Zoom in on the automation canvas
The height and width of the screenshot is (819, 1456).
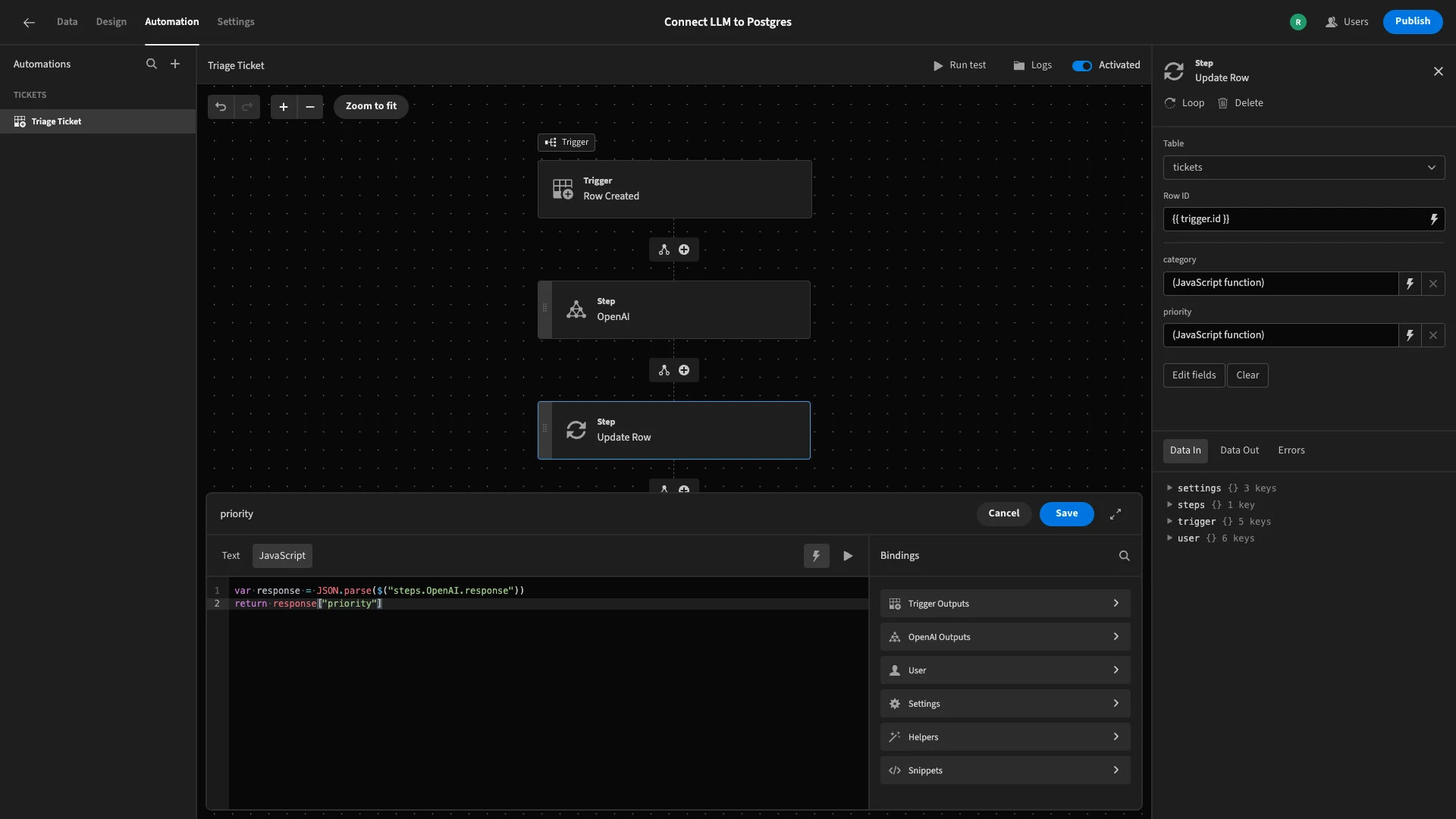pyautogui.click(x=284, y=107)
